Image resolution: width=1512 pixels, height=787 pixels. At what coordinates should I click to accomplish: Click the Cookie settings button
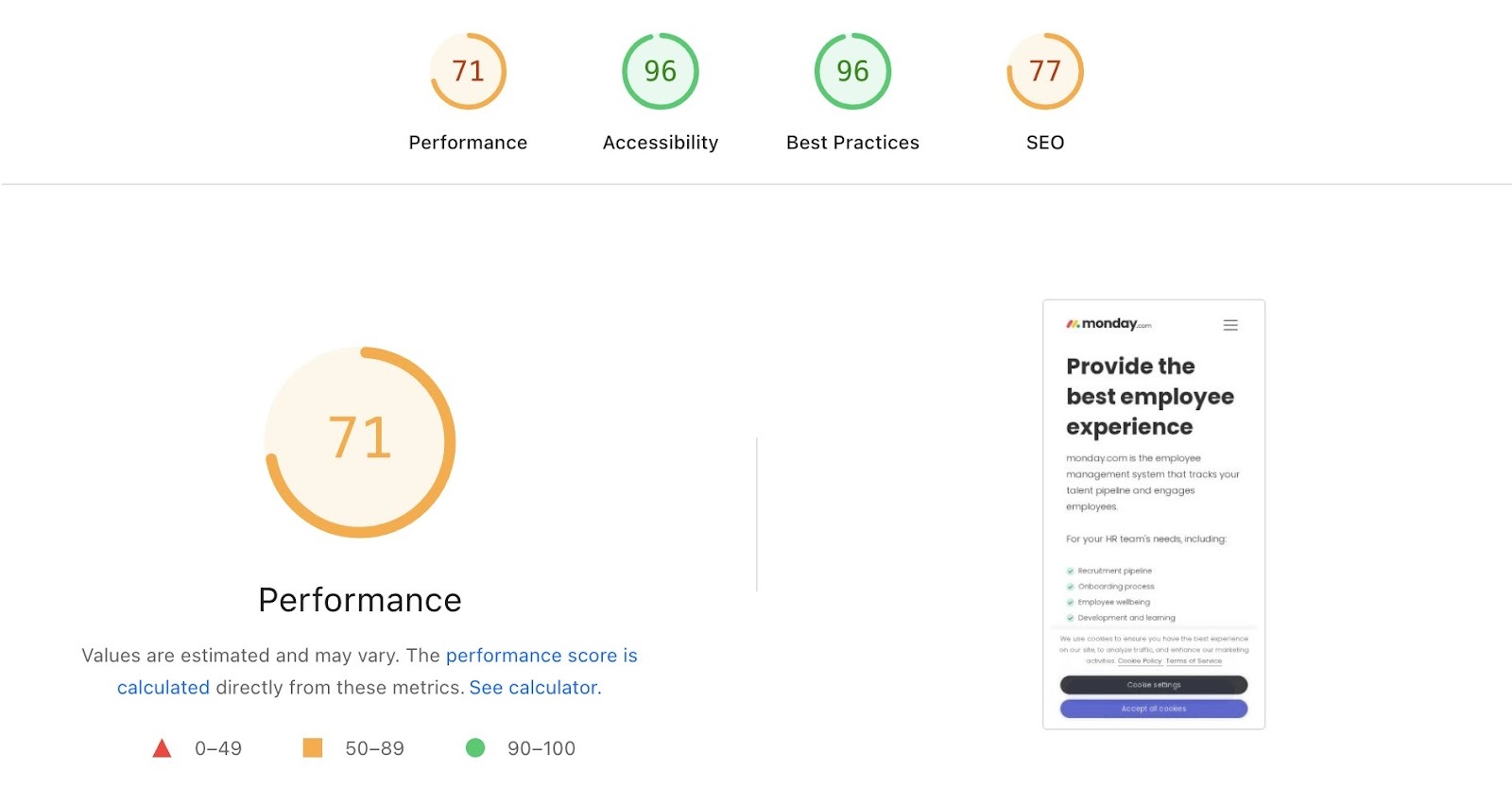(1153, 684)
